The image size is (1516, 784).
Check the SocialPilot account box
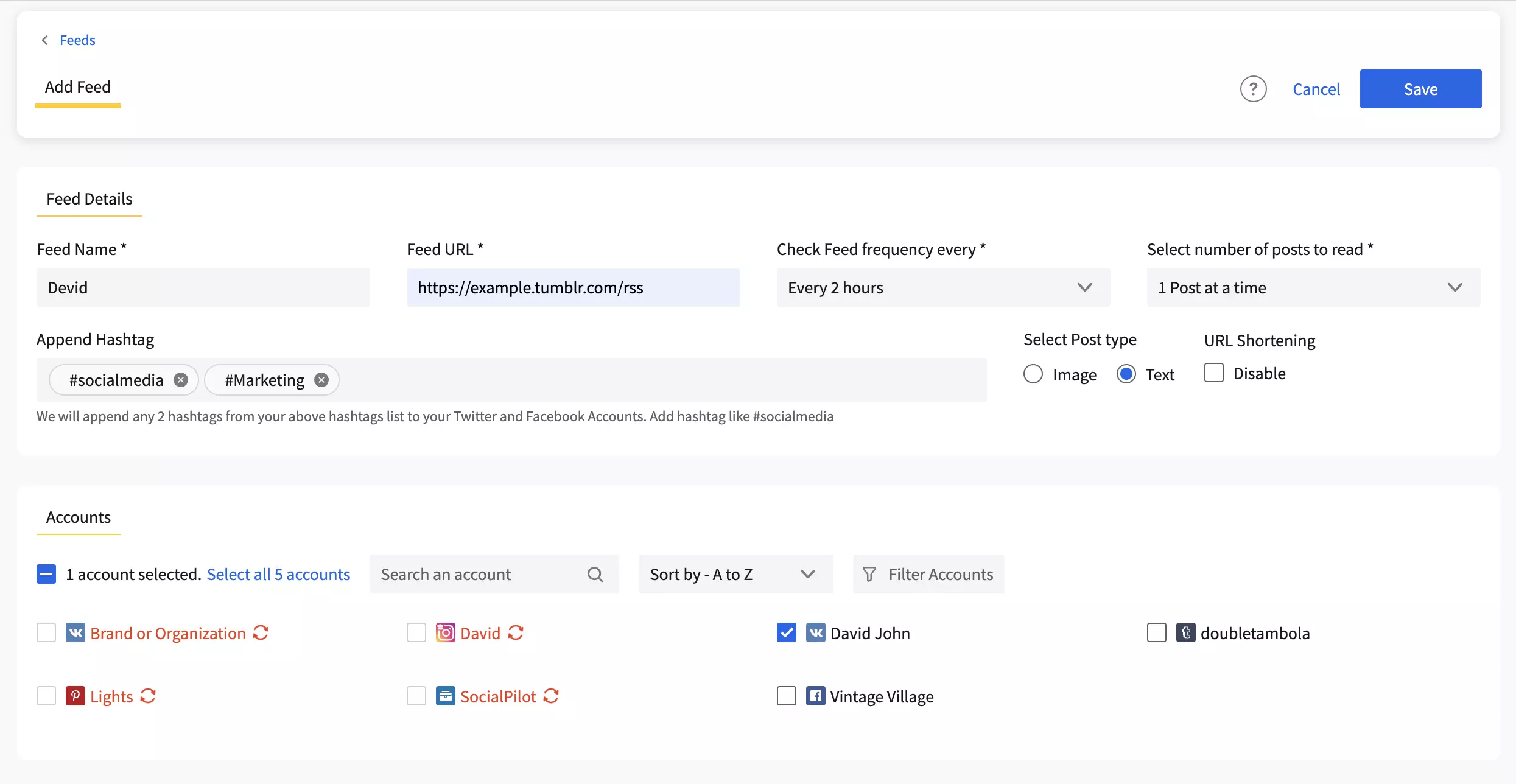(416, 696)
